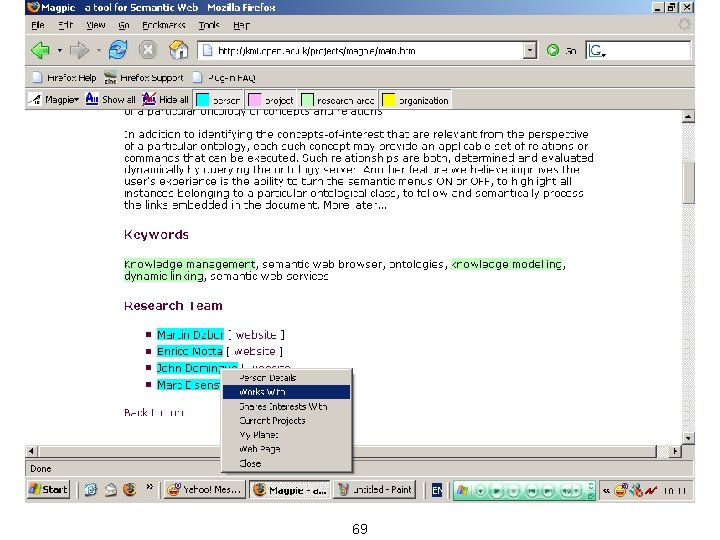Open Firefox Help bookmark
This screenshot has width=720, height=540.
[x=64, y=78]
